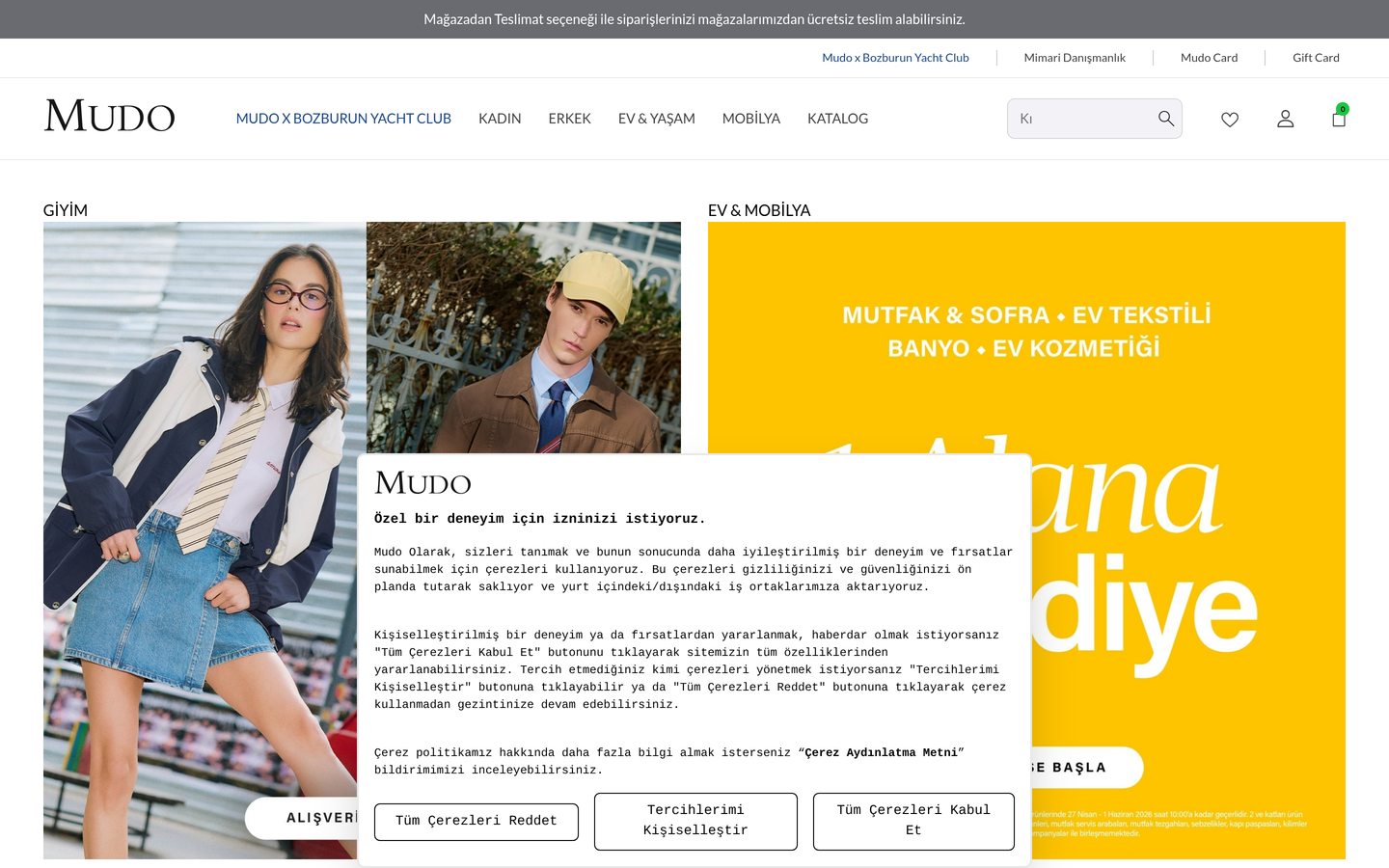This screenshot has width=1389, height=868.
Task: Click the ALIŞVERİ button on clothing banner
Action: pos(301,818)
